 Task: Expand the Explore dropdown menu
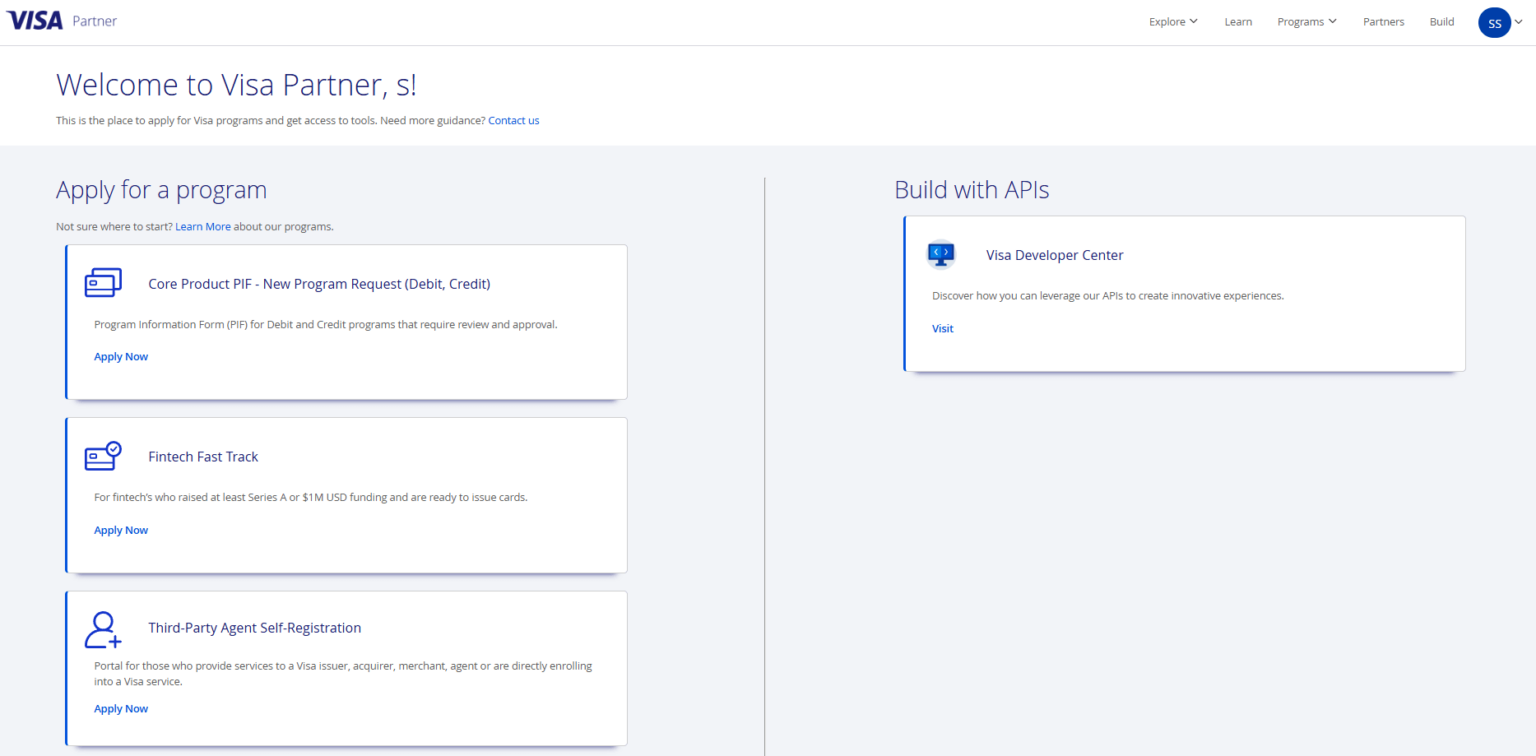click(x=1173, y=22)
